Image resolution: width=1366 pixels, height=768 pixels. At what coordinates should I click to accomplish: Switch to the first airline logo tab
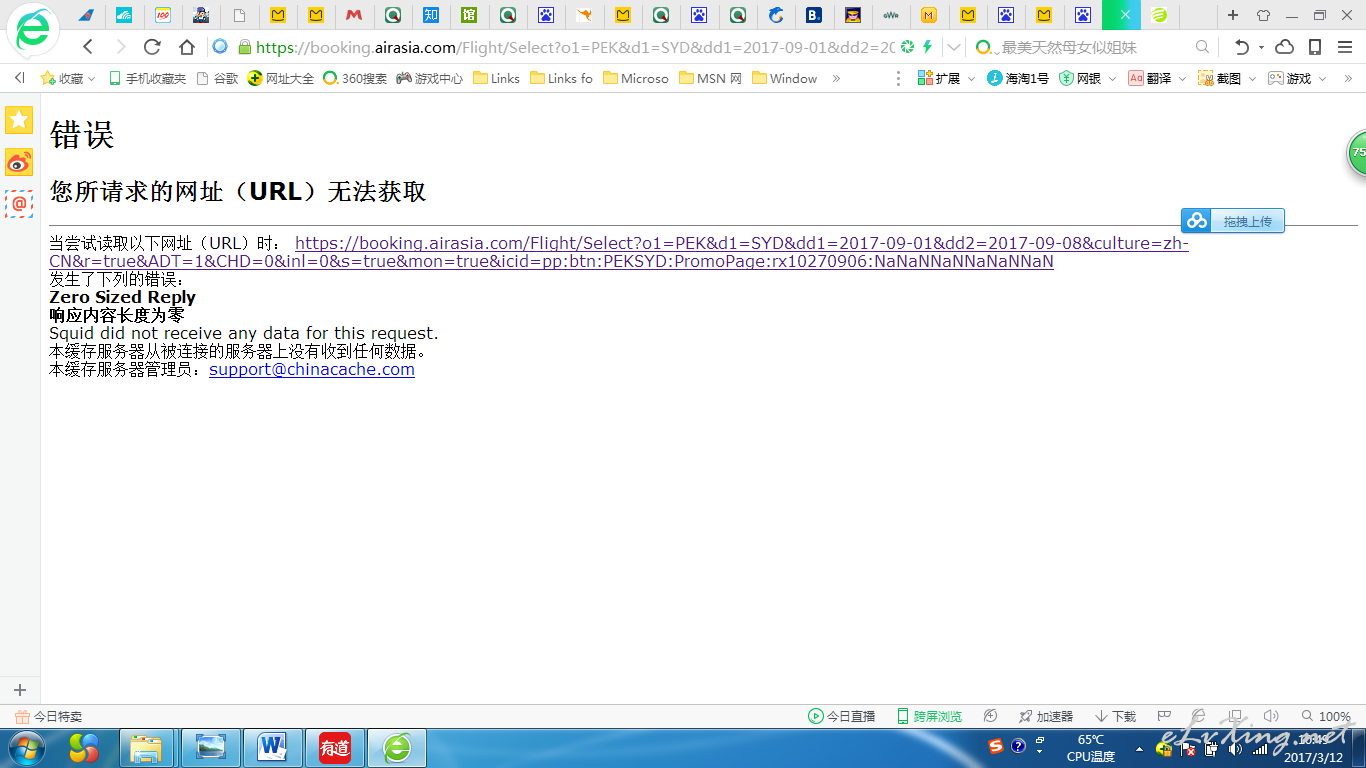click(x=85, y=15)
